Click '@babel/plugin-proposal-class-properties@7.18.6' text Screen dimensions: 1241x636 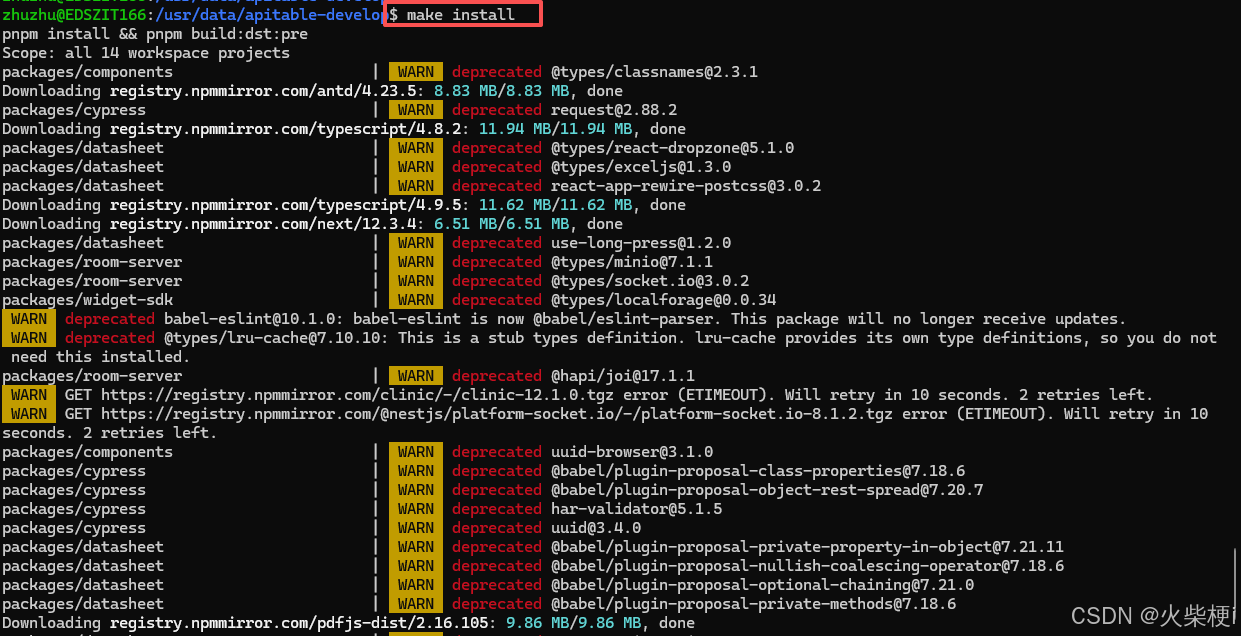click(x=758, y=471)
